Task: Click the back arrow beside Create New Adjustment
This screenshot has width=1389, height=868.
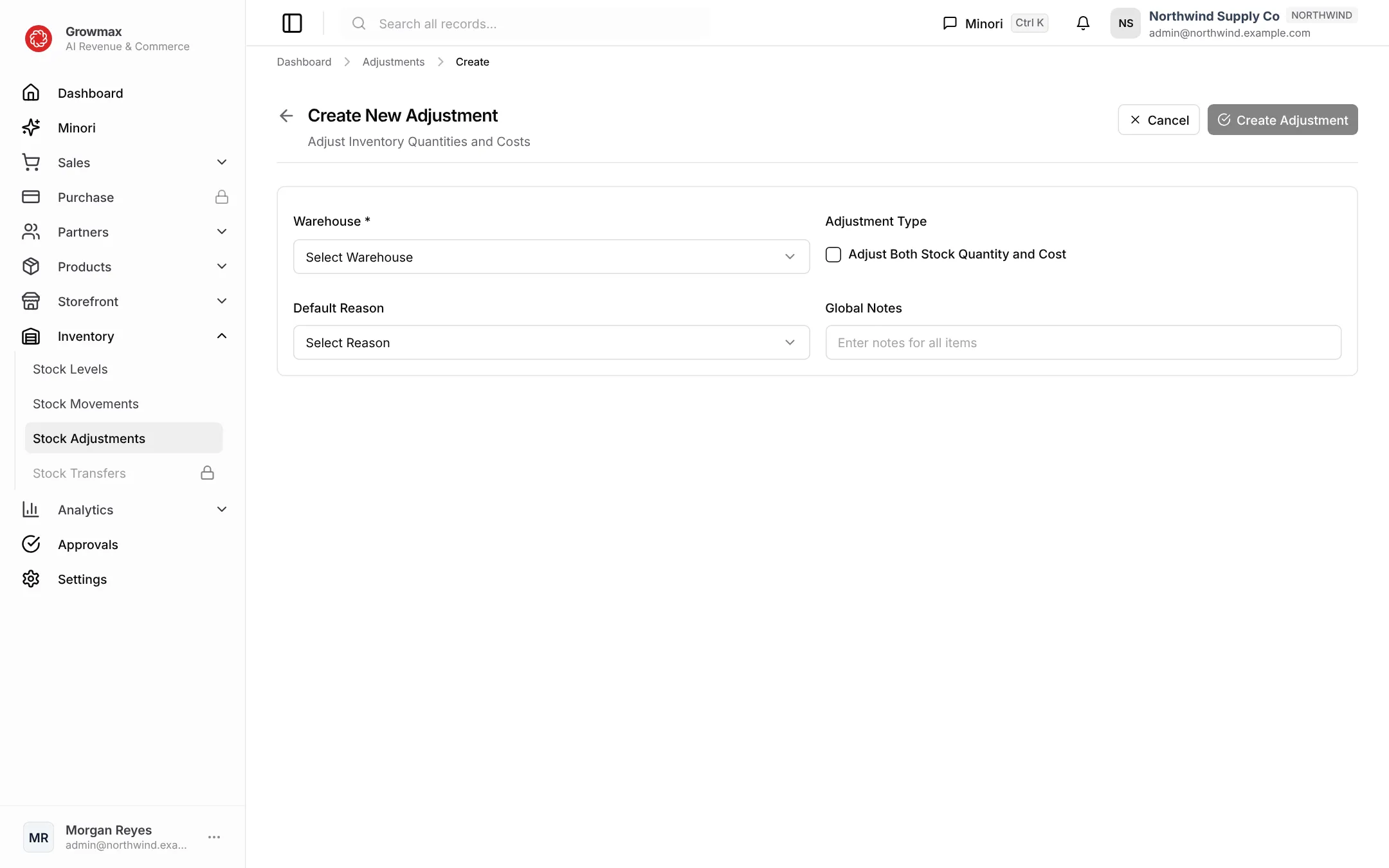Action: pyautogui.click(x=286, y=116)
